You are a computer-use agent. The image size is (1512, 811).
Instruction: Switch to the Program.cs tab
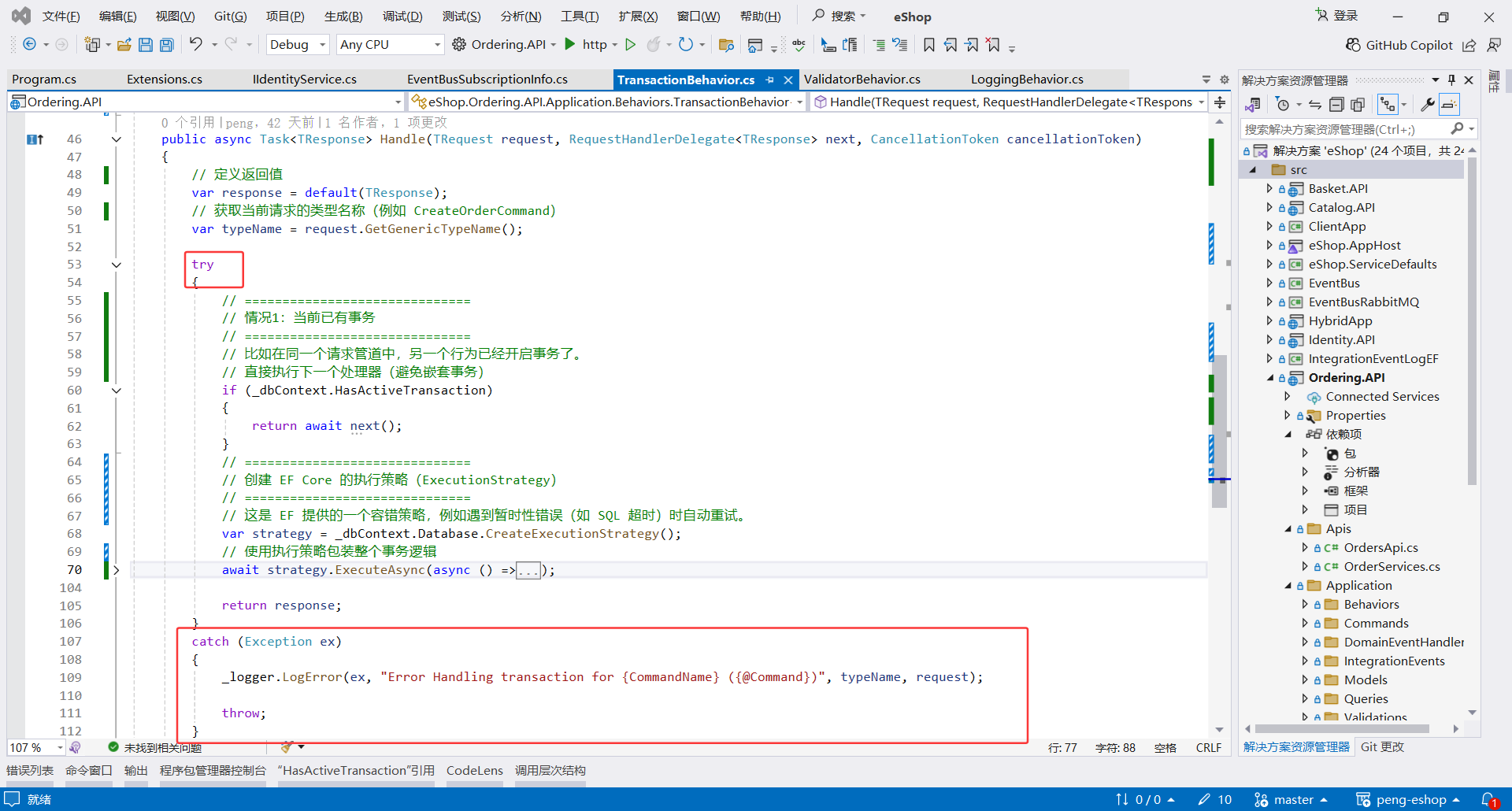(x=44, y=80)
